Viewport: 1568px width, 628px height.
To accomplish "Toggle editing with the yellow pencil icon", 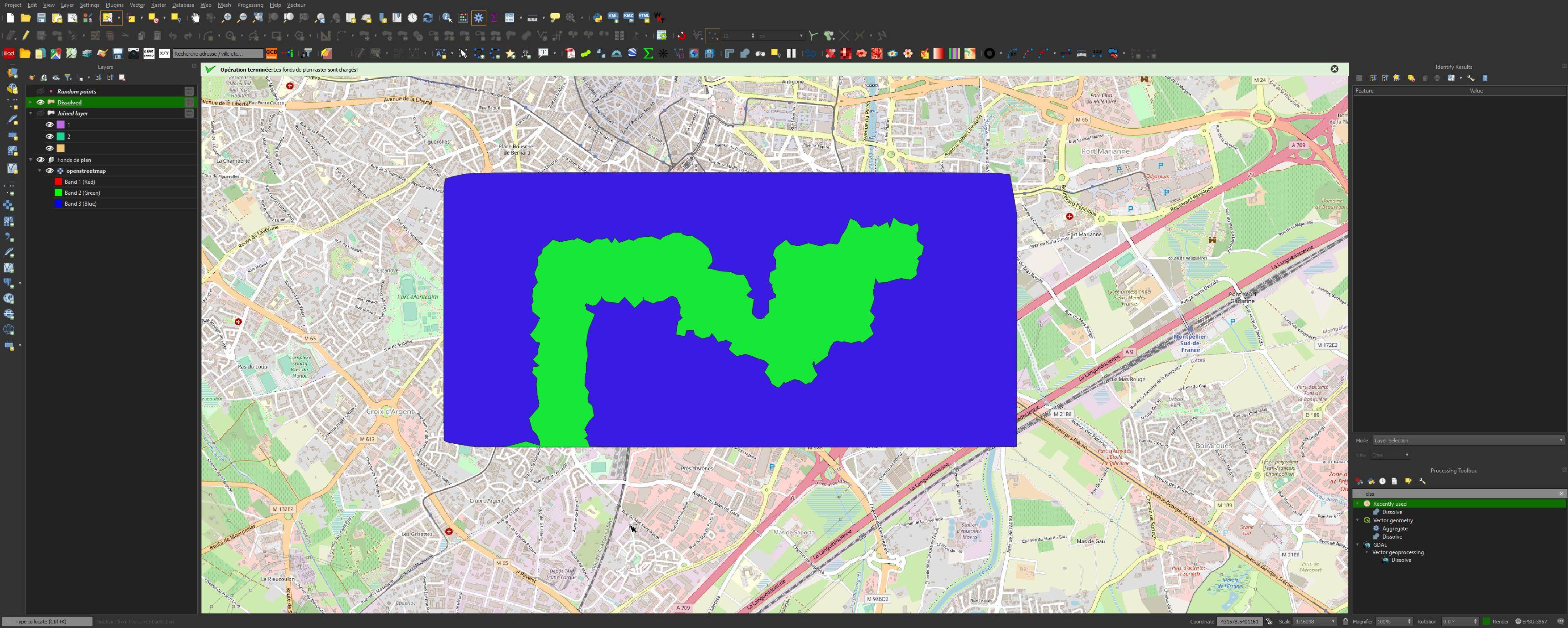I will [26, 36].
